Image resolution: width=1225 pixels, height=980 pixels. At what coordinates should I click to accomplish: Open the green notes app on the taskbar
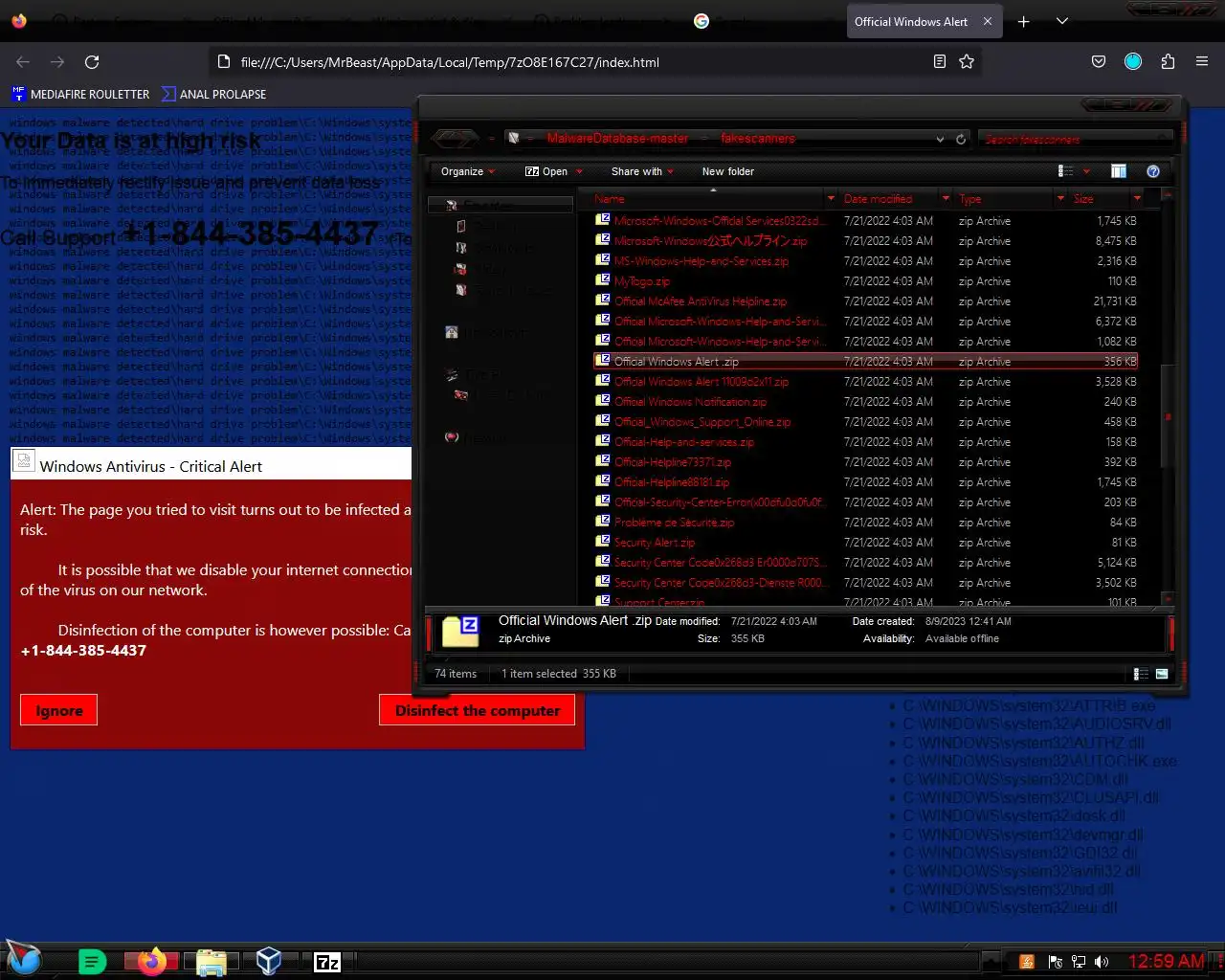click(x=92, y=962)
